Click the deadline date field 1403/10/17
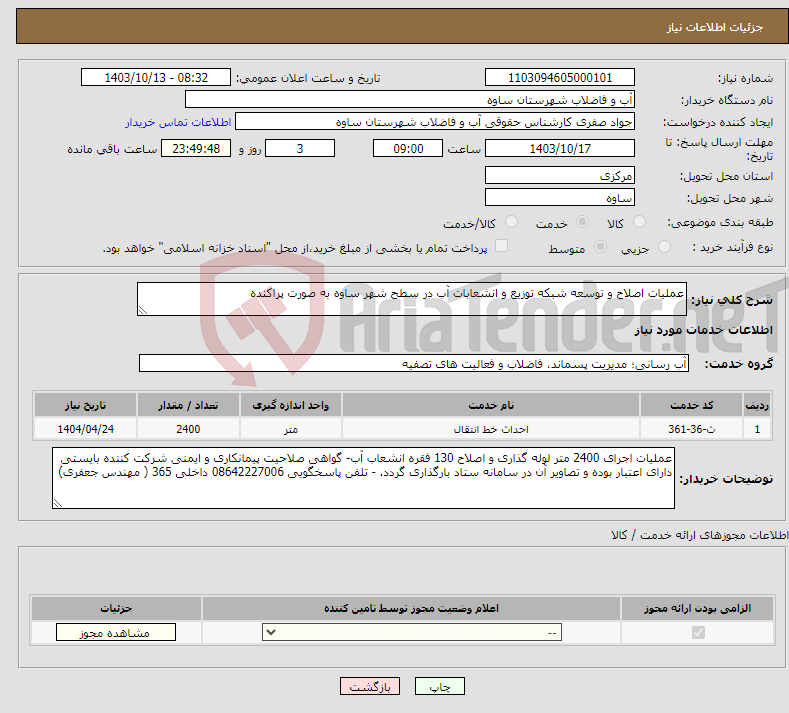This screenshot has height=713, width=789. click(x=560, y=148)
